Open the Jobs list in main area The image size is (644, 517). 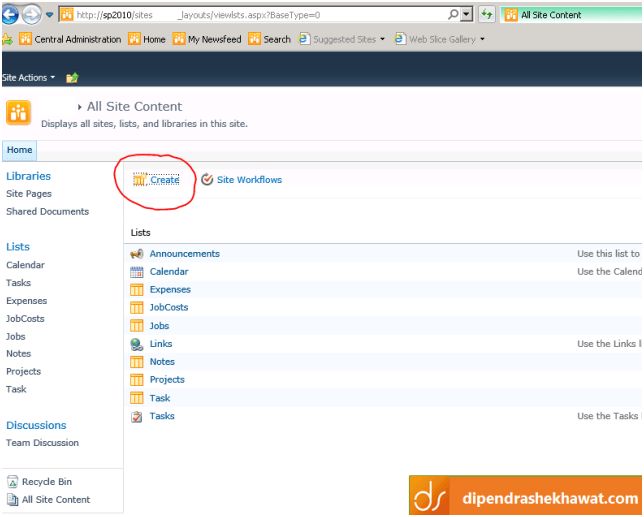[159, 326]
